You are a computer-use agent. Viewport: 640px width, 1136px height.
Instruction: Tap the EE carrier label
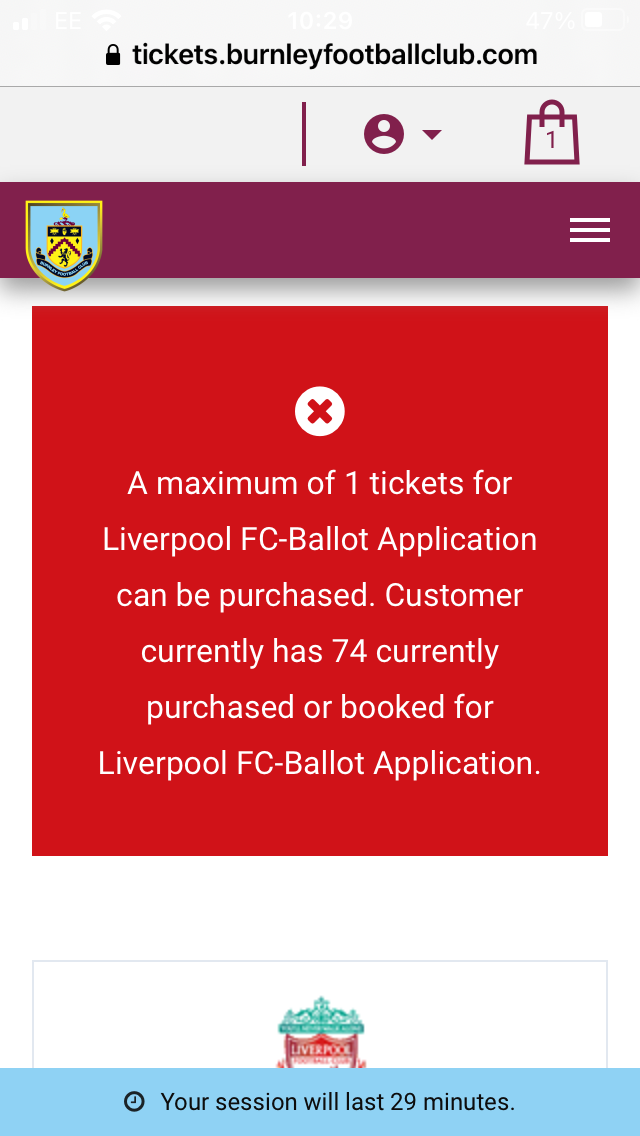(68, 20)
